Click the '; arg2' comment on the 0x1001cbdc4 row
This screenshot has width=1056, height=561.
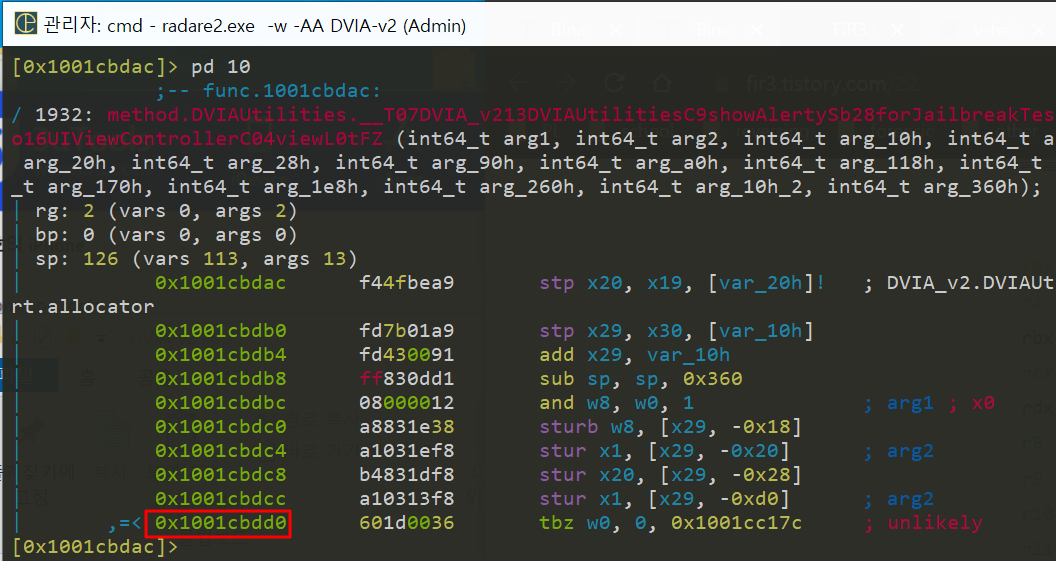click(x=899, y=451)
